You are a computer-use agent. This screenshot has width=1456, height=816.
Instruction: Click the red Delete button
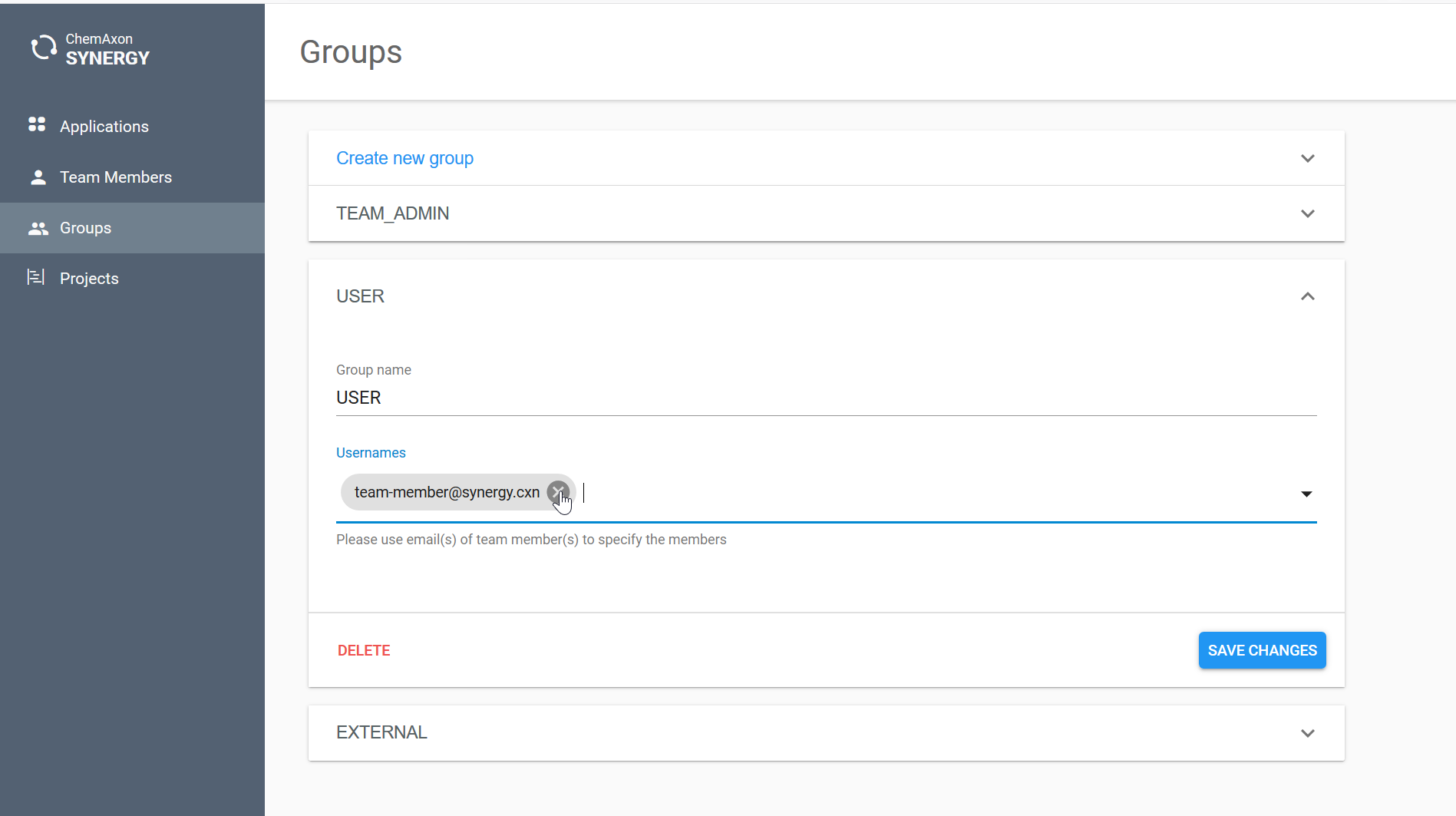pos(364,650)
